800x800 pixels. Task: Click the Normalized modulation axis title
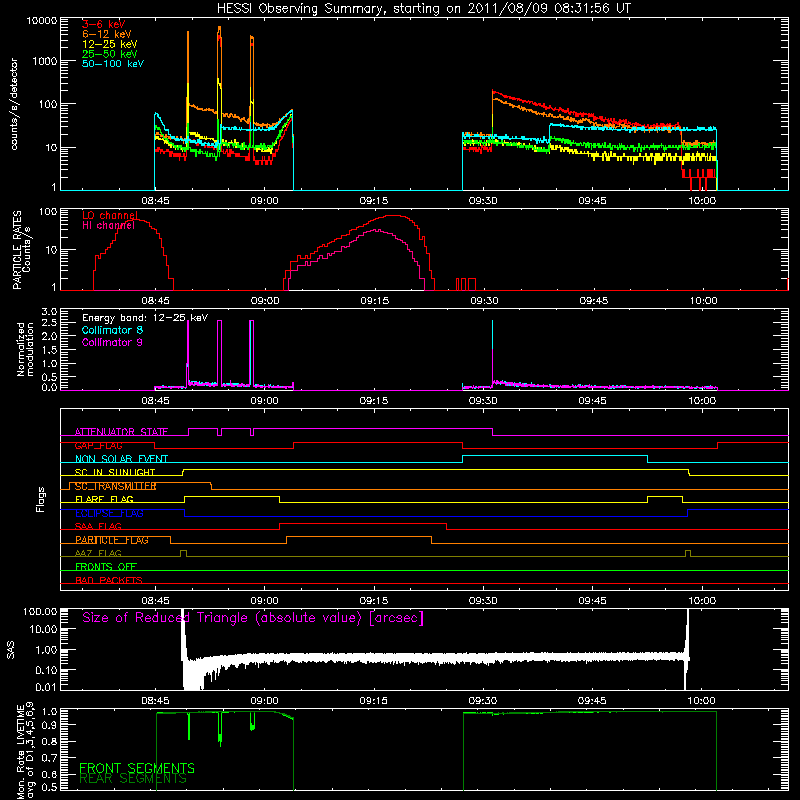click(25, 349)
